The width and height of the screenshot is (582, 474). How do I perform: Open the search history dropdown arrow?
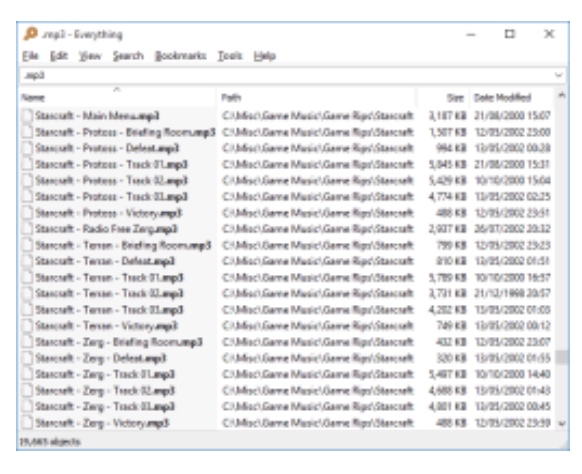click(558, 75)
